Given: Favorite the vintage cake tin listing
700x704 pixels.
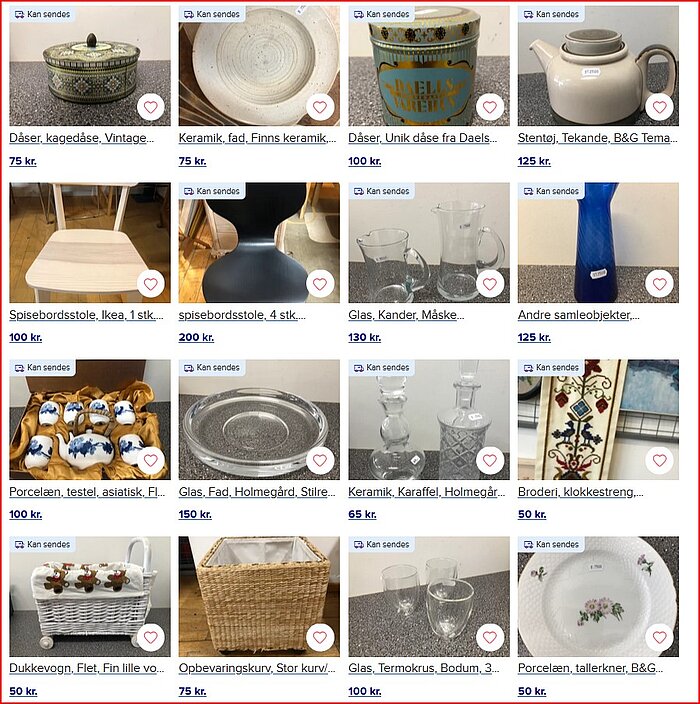Looking at the screenshot, I should 150,107.
